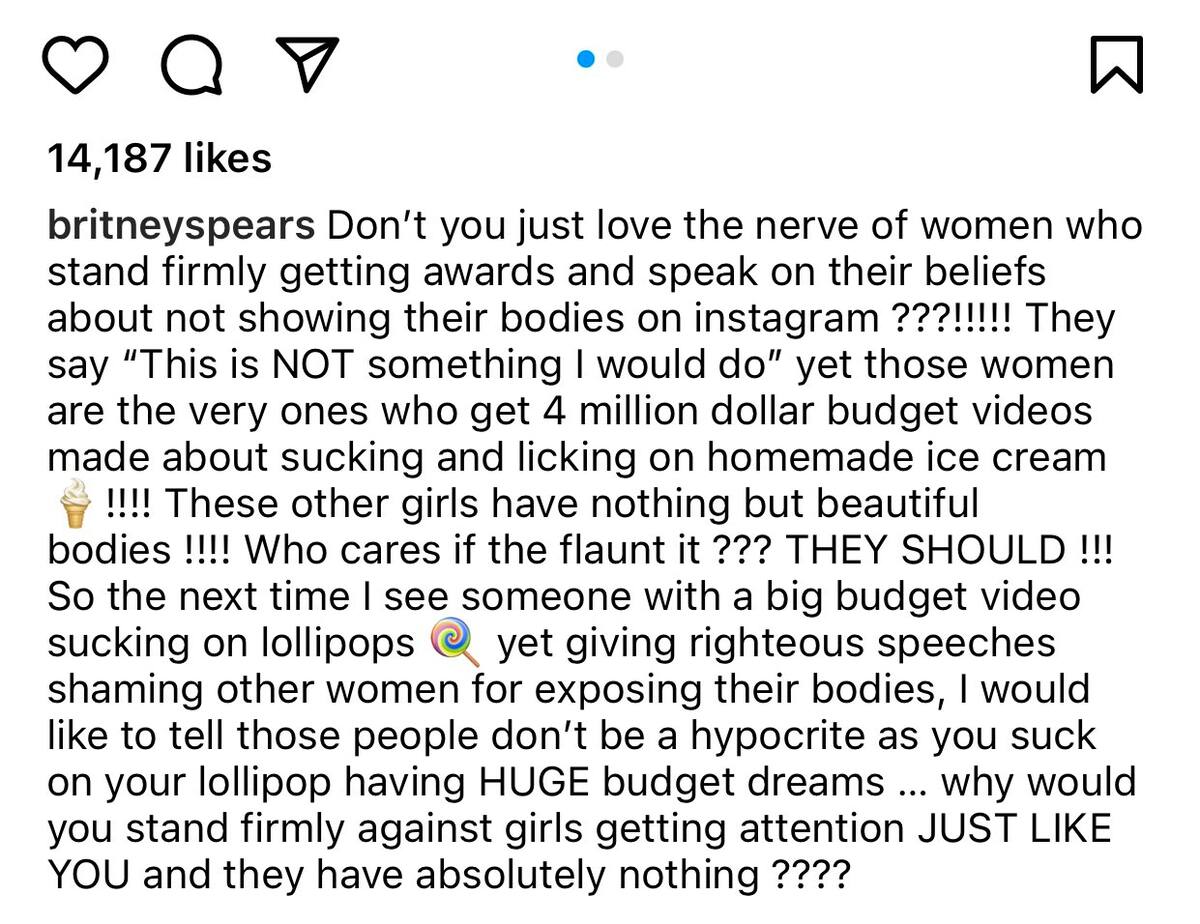This screenshot has width=1200, height=924.
Task: Click the ice cream cone emoji
Action: point(74,502)
